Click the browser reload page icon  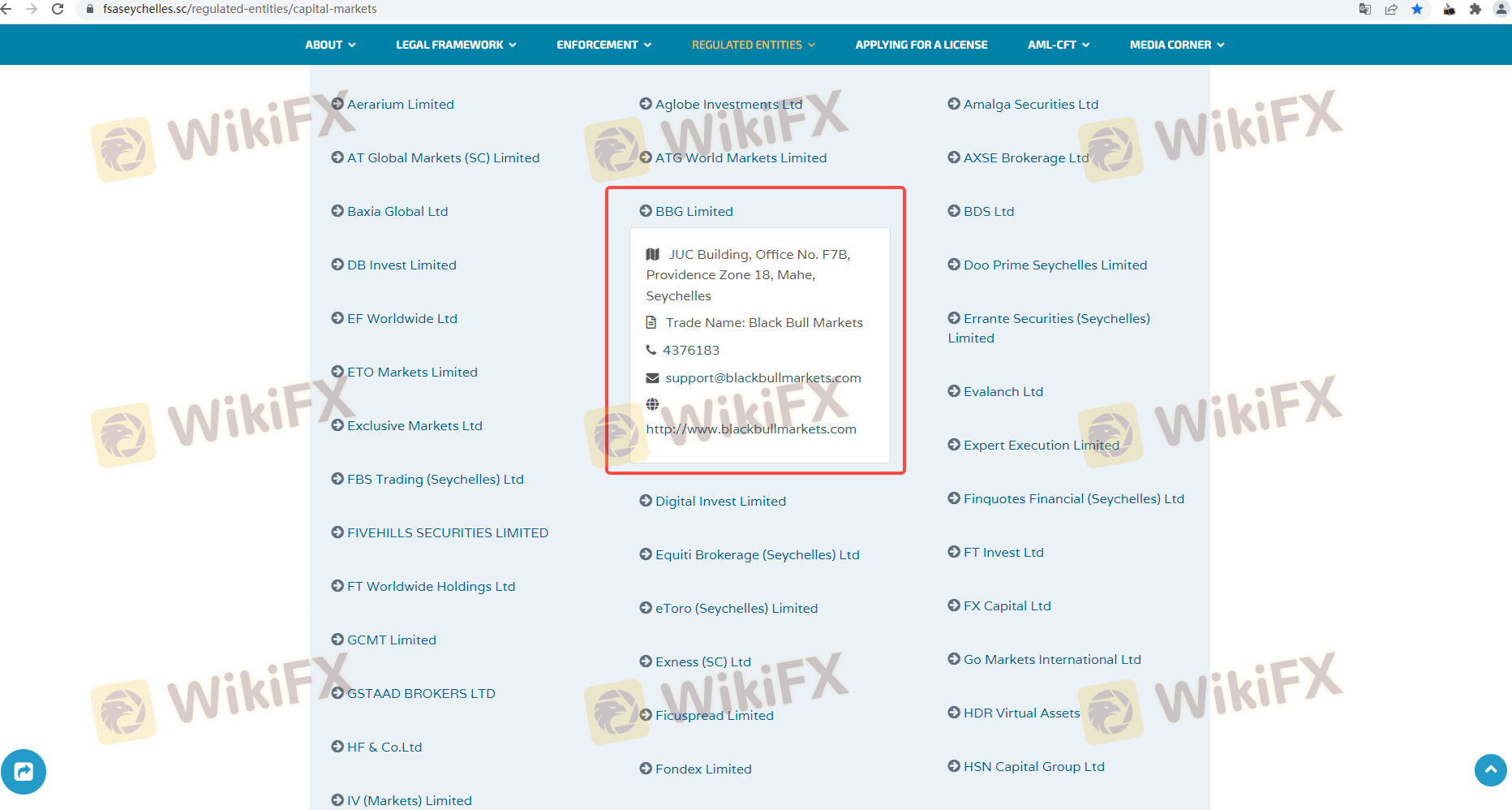pyautogui.click(x=58, y=9)
